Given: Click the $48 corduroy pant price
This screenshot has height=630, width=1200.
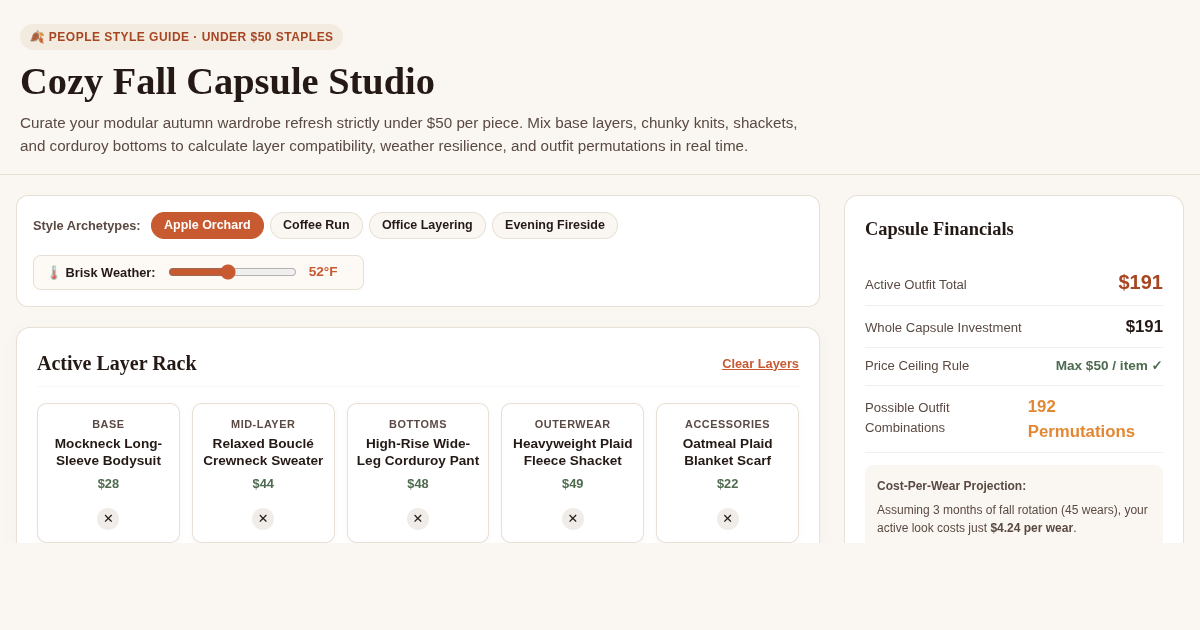Looking at the screenshot, I should point(418,484).
